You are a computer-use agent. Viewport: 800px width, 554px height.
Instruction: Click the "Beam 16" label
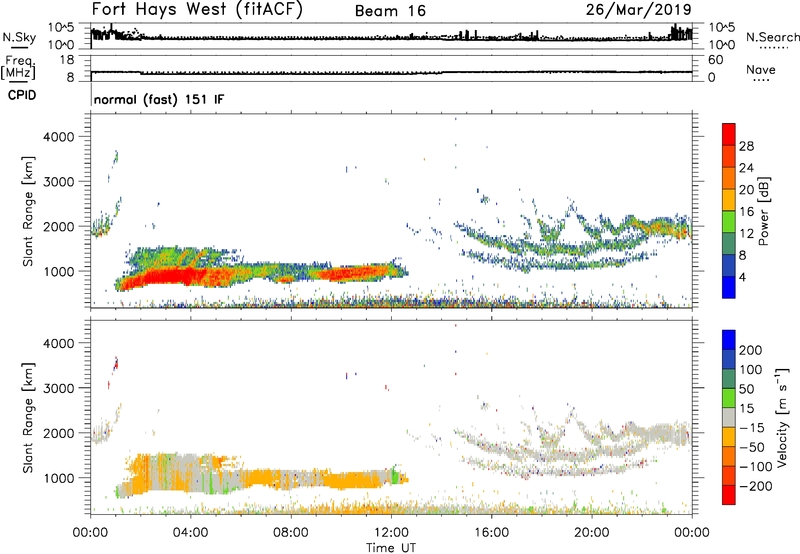click(390, 11)
